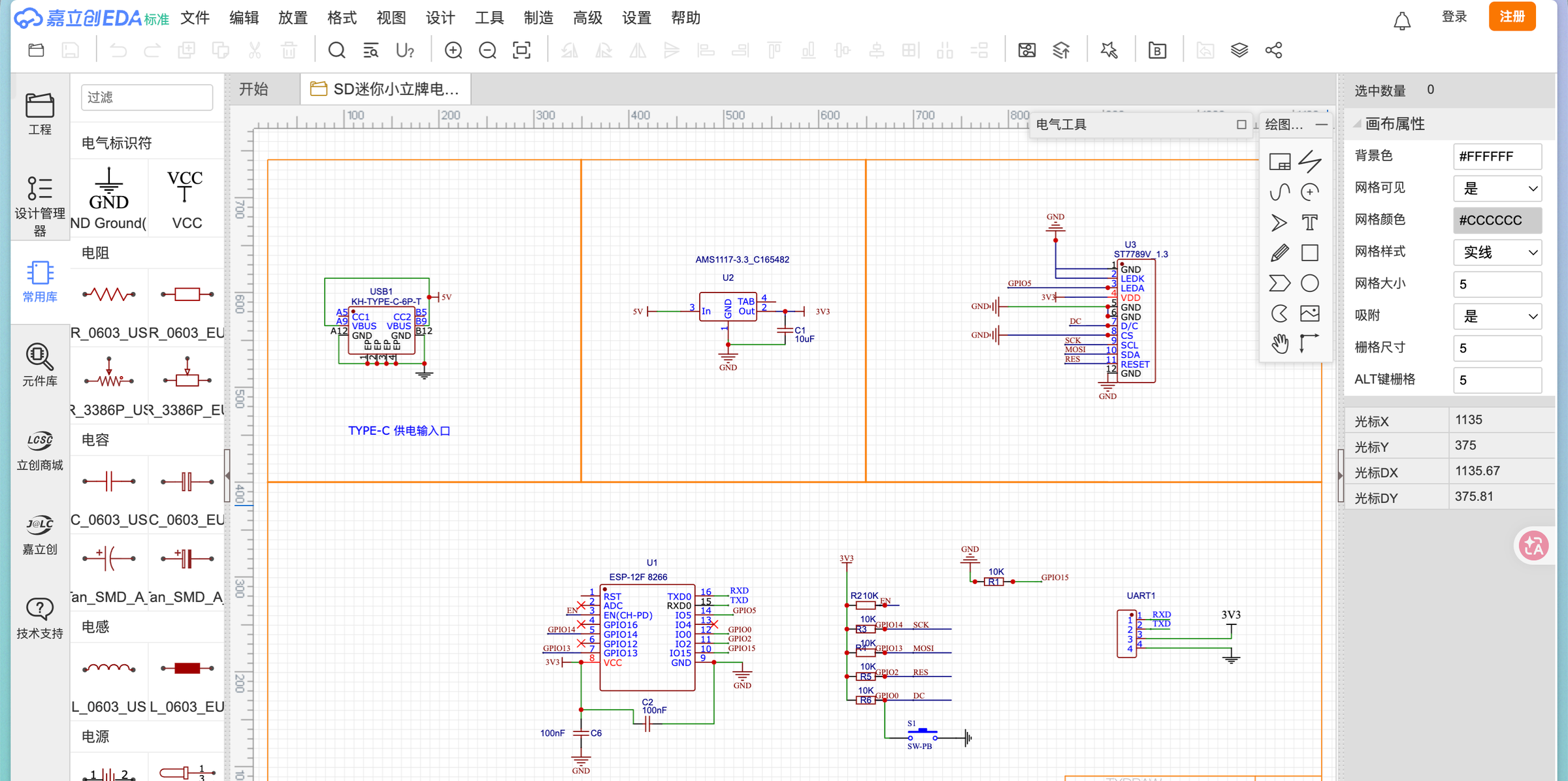Open the 嘉立创 sidebar item
The height and width of the screenshot is (781, 1568).
click(40, 534)
